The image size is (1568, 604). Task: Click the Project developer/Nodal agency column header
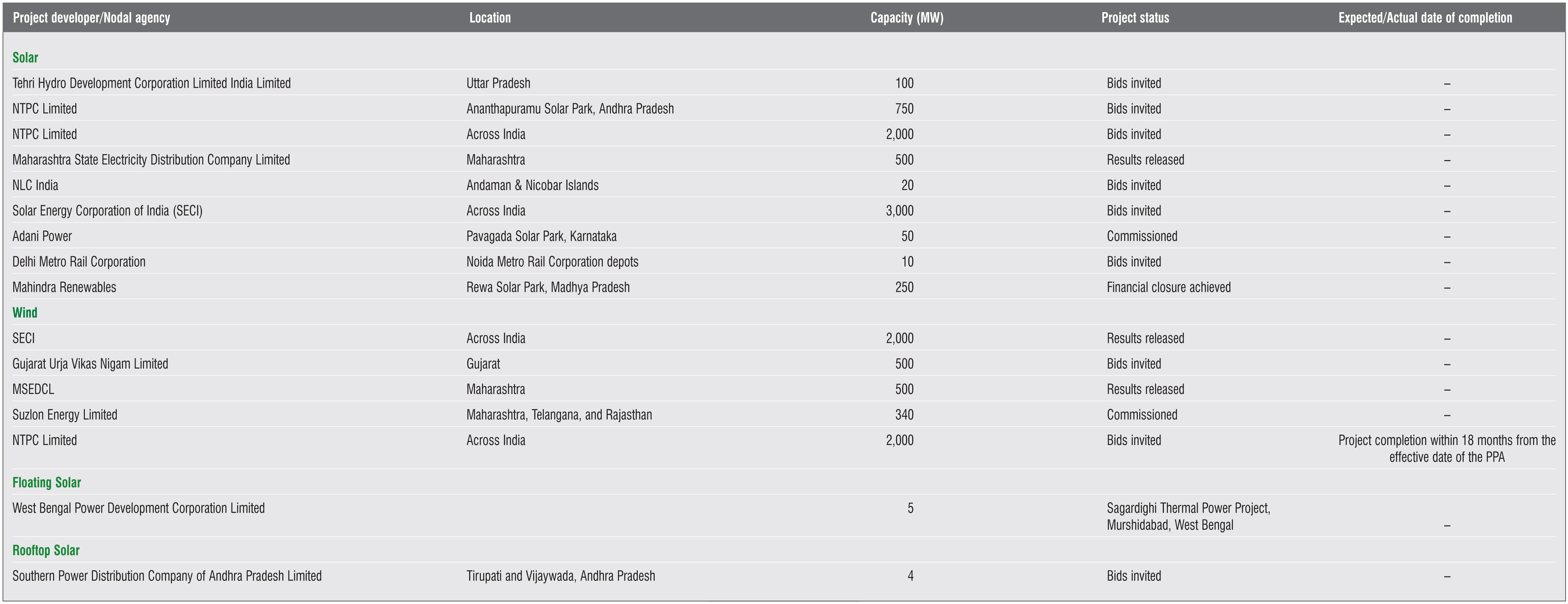[91, 18]
